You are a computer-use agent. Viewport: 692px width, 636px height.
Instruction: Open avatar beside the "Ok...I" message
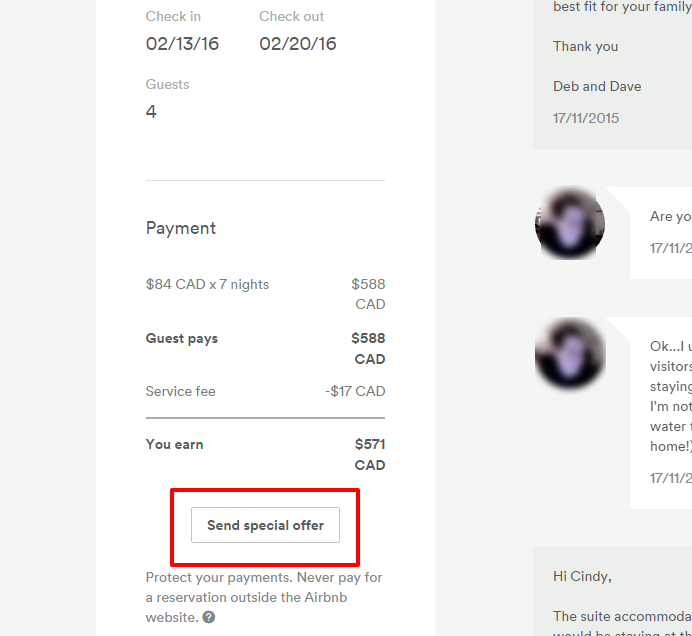[x=570, y=354]
